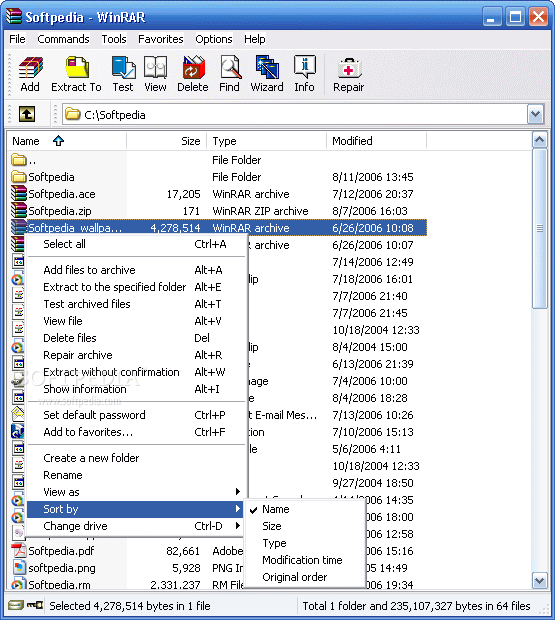
Task: Open the Options menu
Action: coord(214,39)
